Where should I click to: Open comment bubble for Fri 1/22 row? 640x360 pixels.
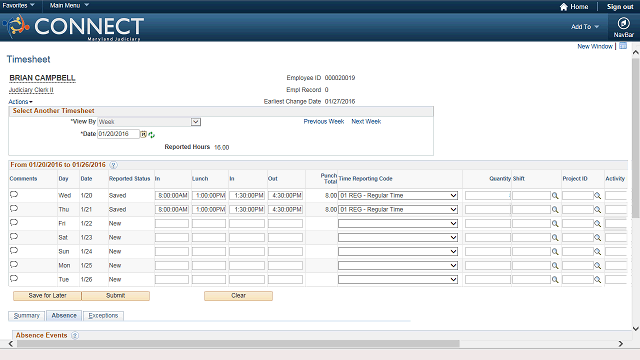pyautogui.click(x=14, y=222)
